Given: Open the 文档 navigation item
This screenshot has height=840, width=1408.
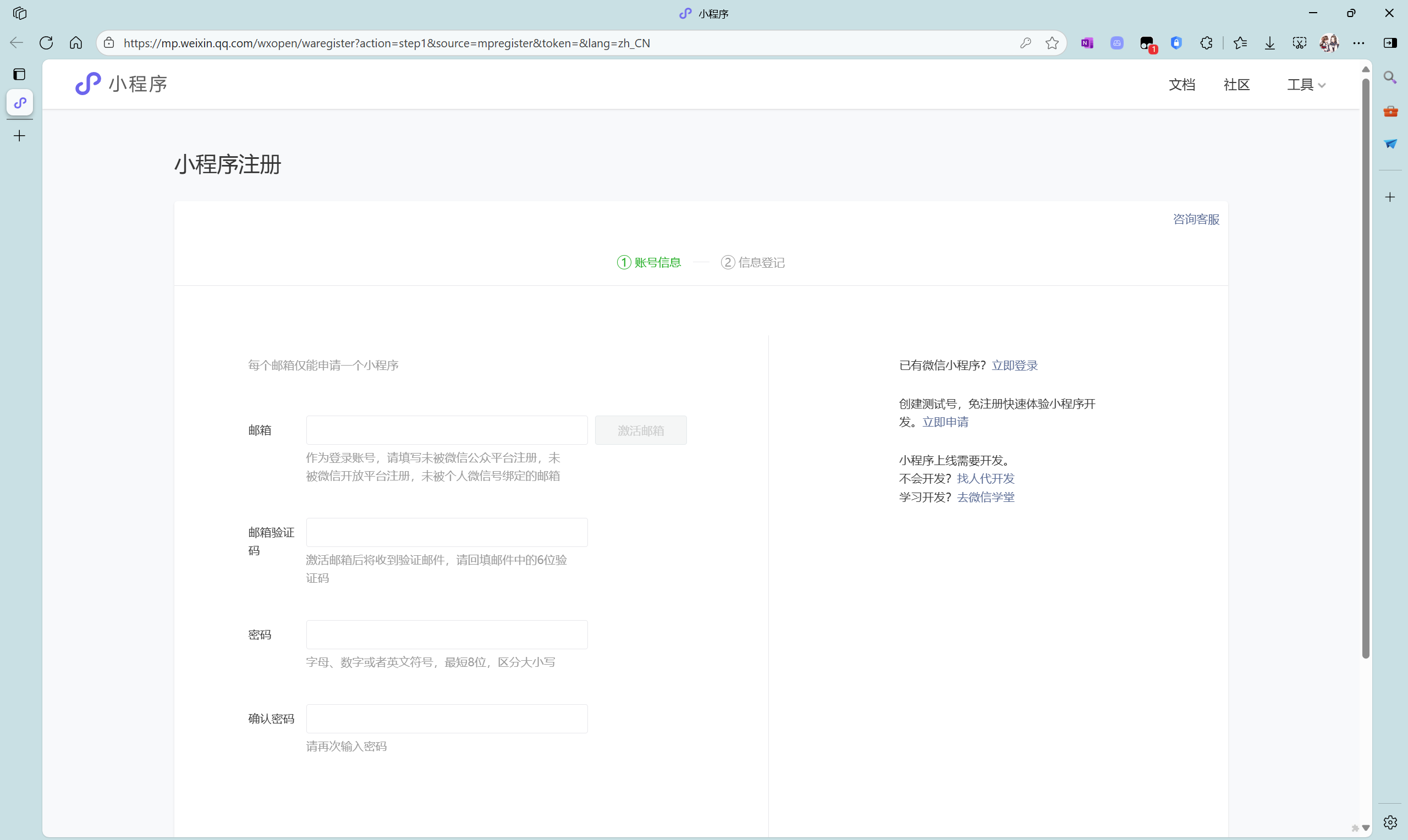Looking at the screenshot, I should pos(1181,85).
